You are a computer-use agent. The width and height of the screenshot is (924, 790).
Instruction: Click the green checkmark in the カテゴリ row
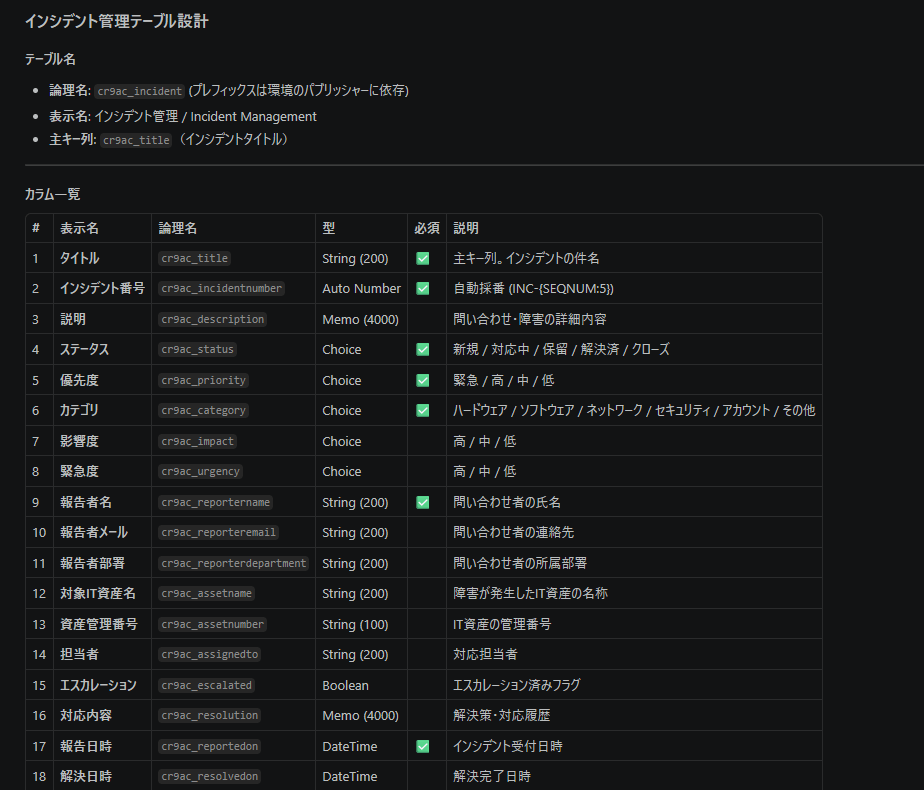click(x=423, y=410)
